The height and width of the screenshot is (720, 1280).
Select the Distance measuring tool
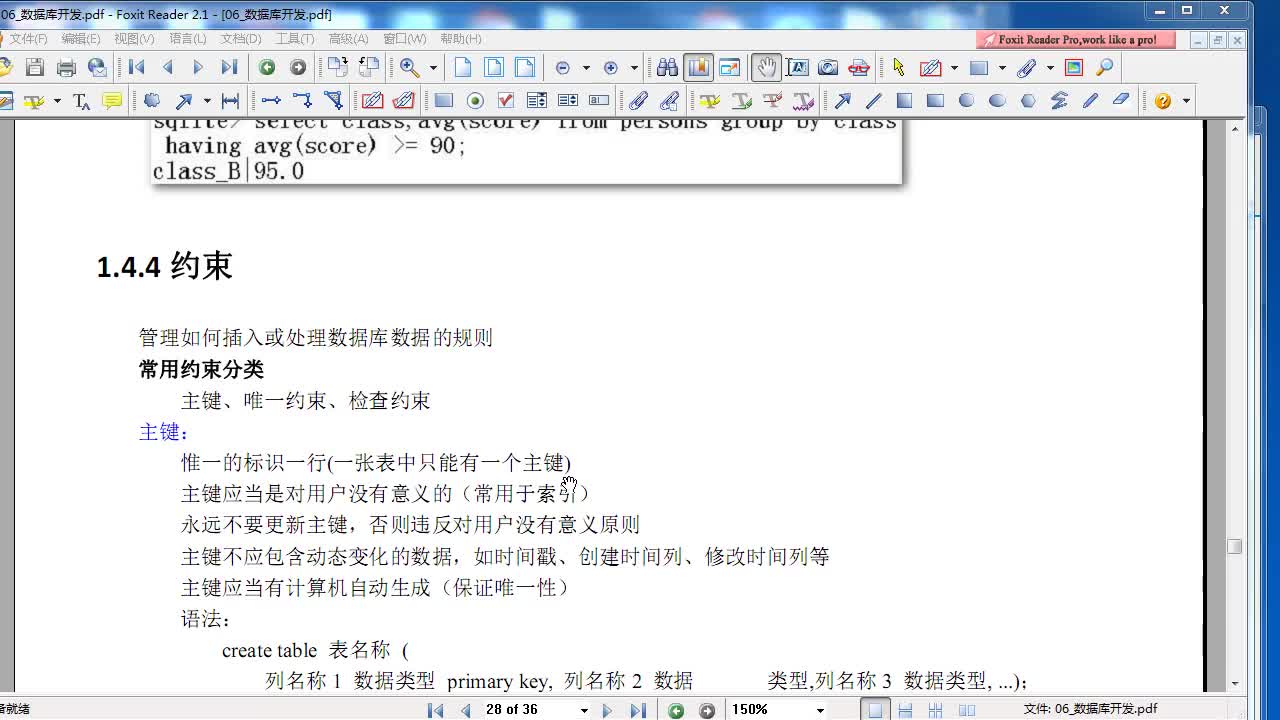[230, 101]
